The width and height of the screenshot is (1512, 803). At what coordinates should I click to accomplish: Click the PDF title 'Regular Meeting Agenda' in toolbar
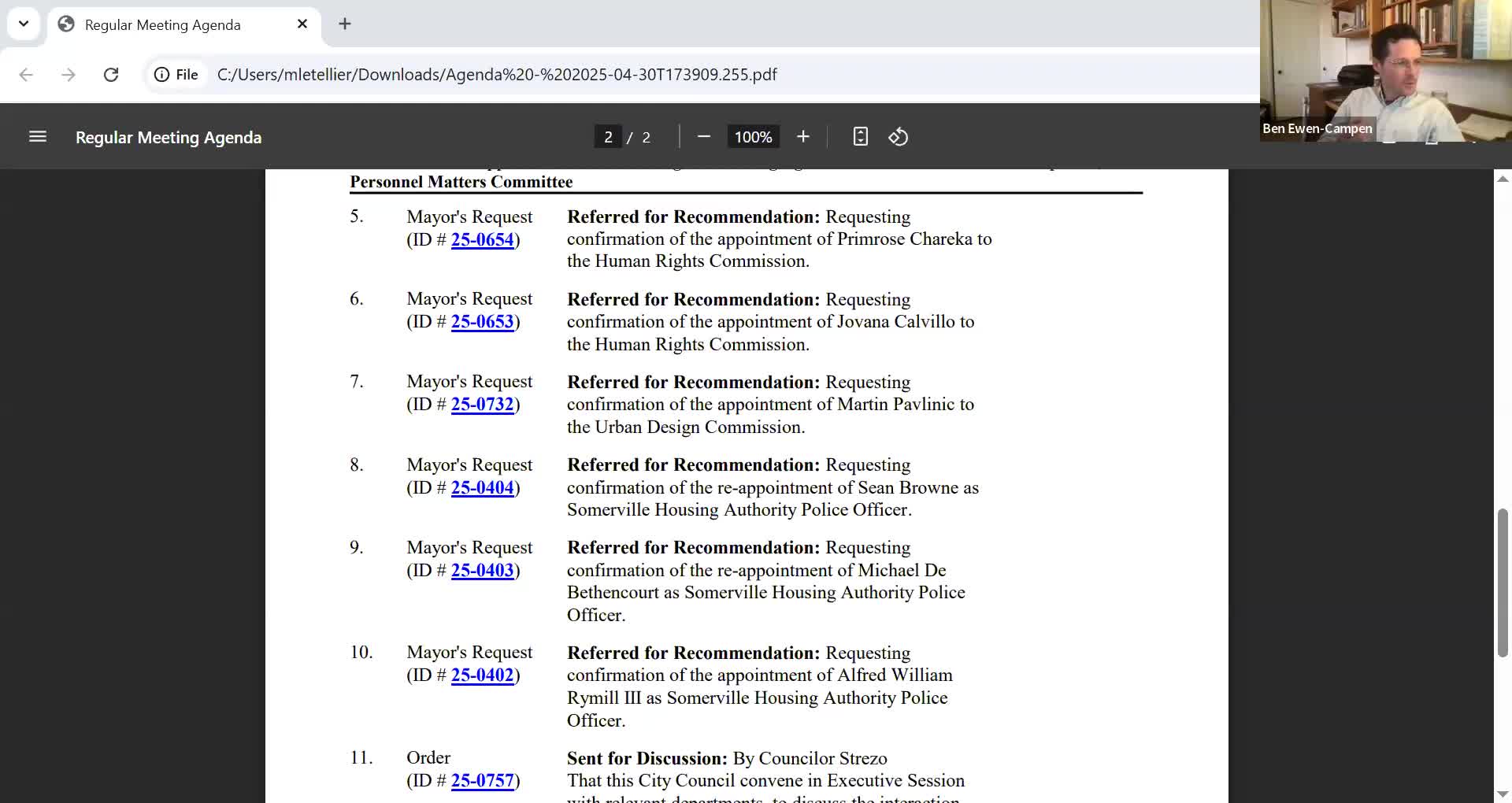point(169,137)
